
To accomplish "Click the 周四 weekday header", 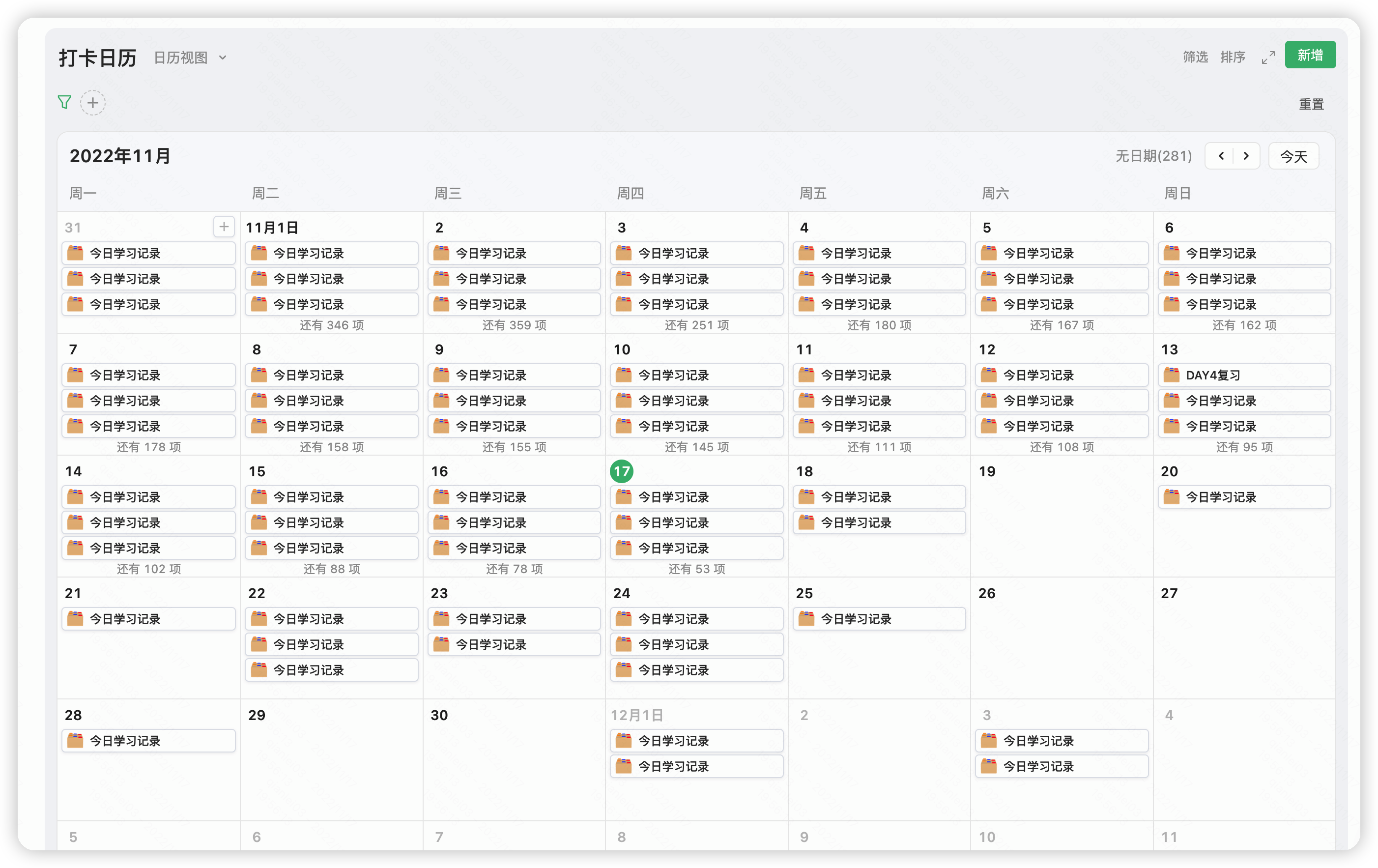I will pyautogui.click(x=631, y=193).
